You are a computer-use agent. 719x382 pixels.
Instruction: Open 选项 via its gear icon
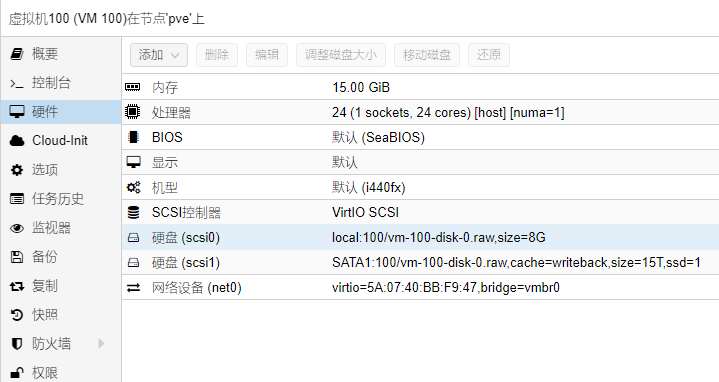[17, 170]
